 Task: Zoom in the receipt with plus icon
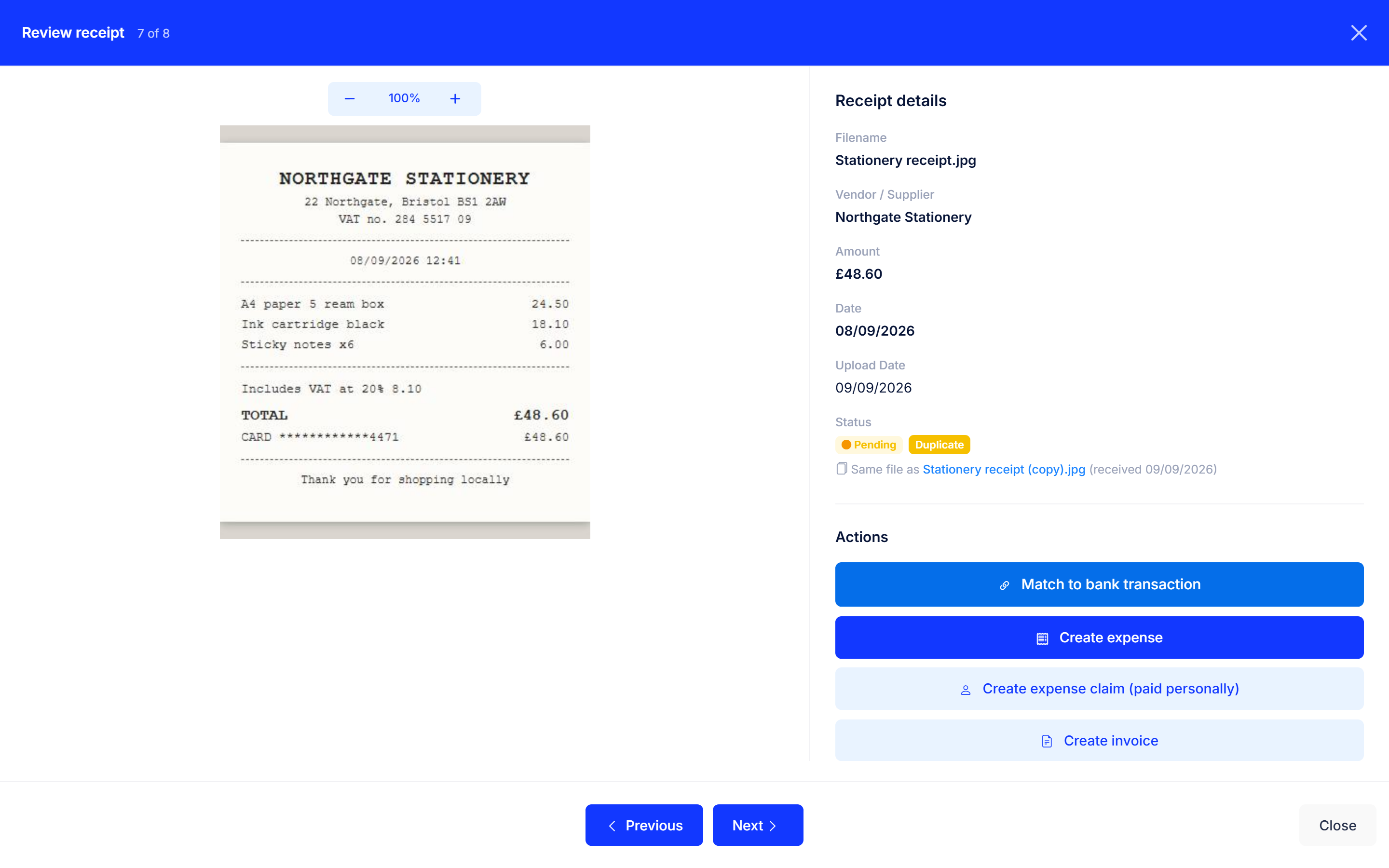[455, 99]
